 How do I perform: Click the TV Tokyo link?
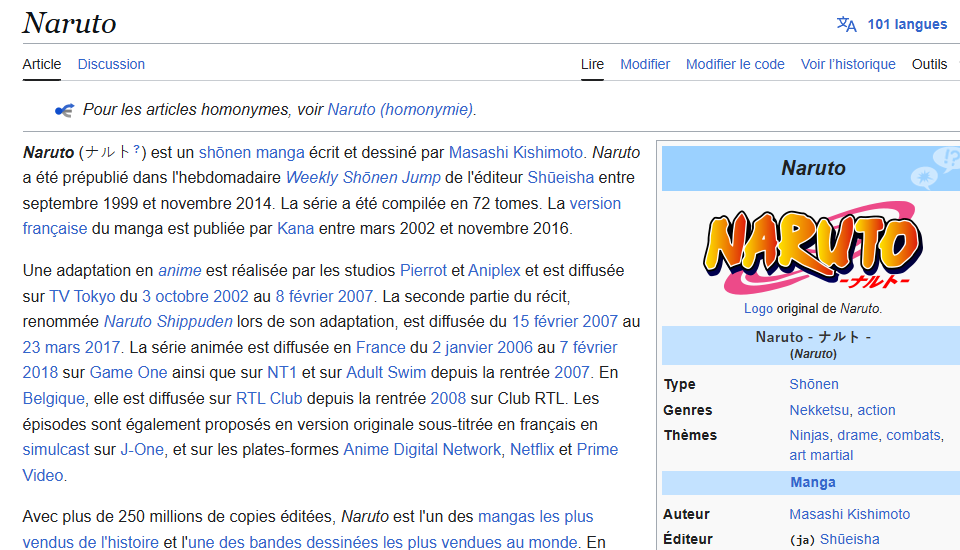click(x=82, y=296)
